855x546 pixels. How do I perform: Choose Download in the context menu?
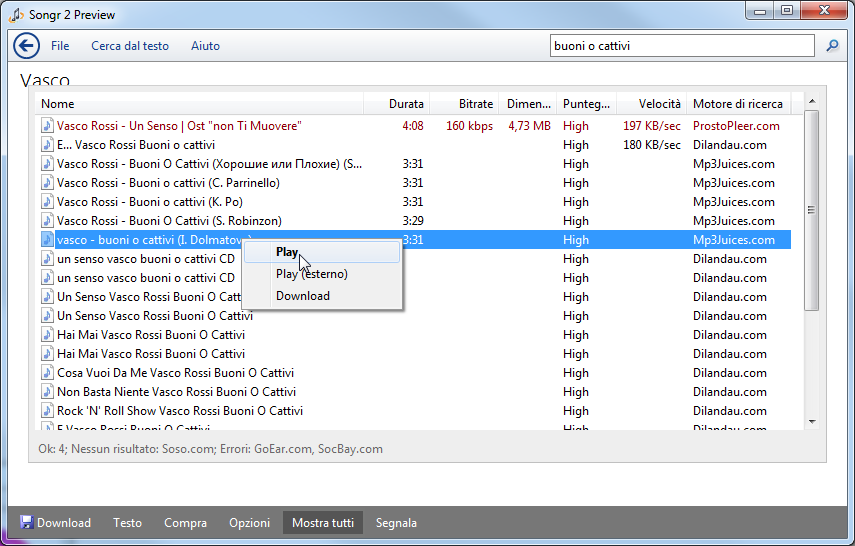pos(322,296)
